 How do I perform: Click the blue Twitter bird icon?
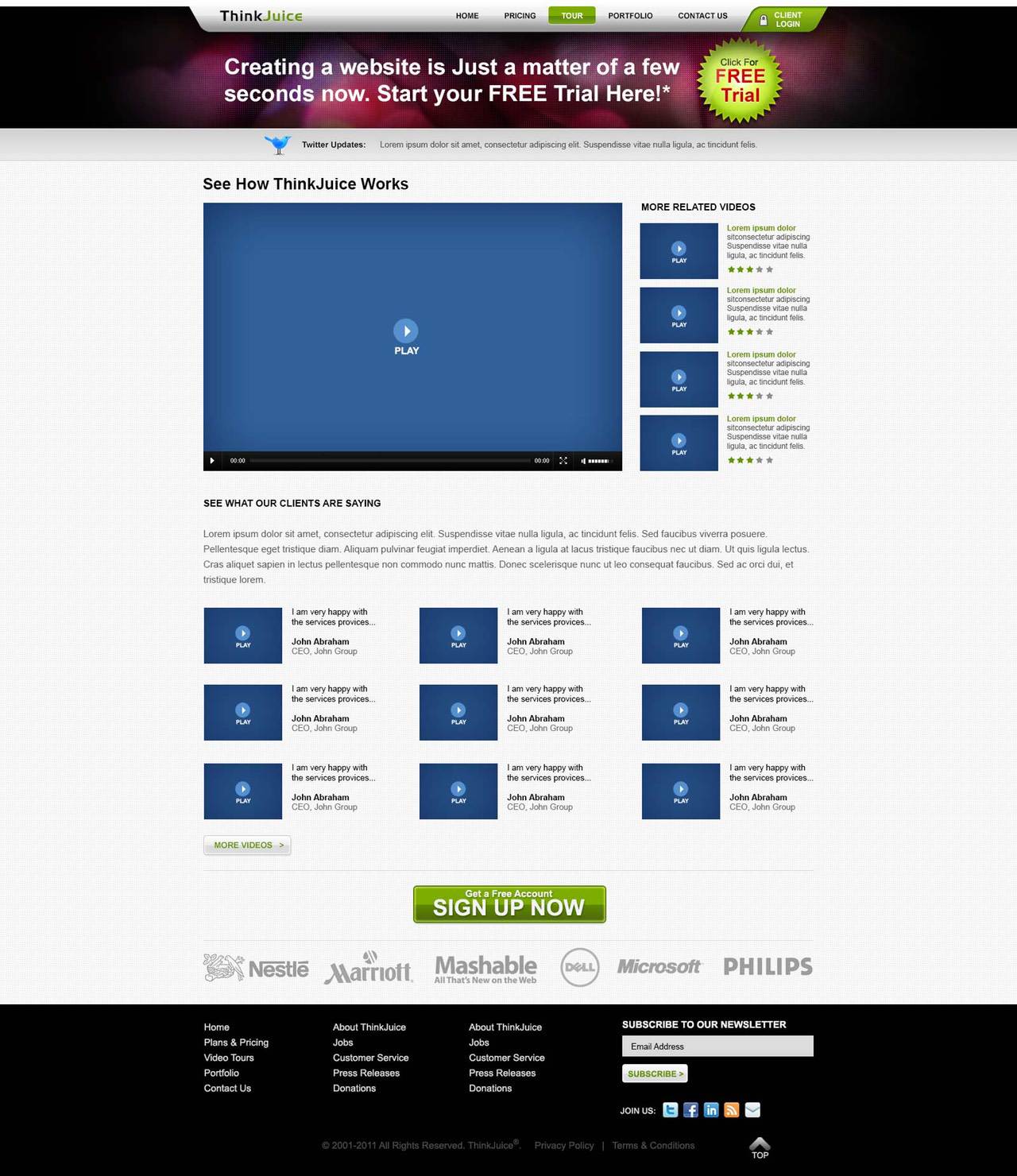pyautogui.click(x=277, y=144)
